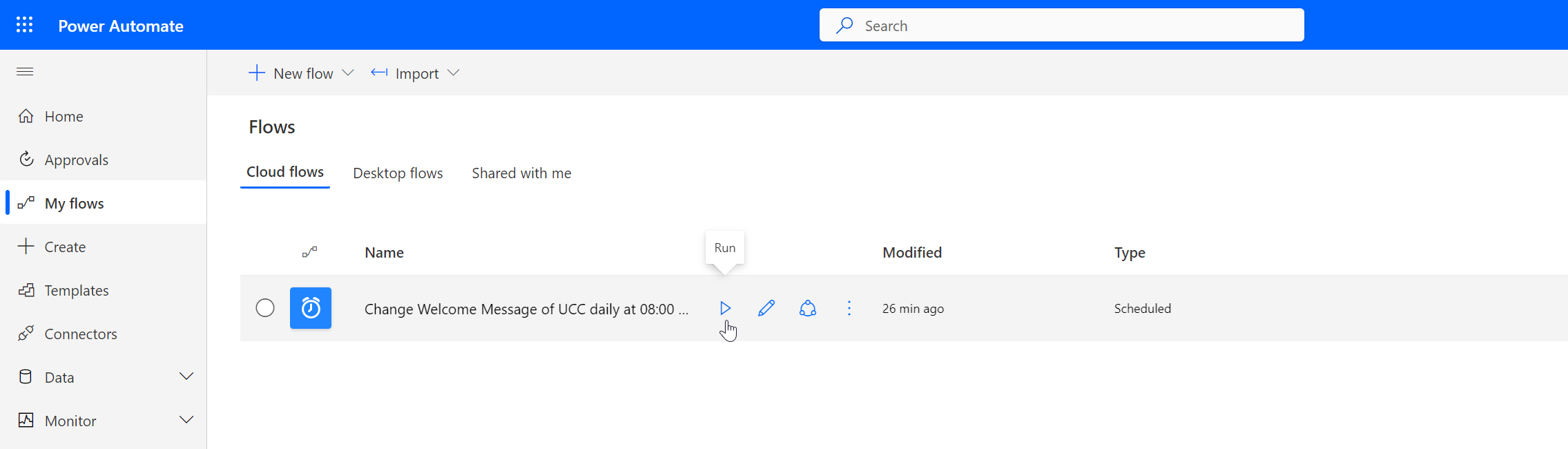Select the Change Welcome Message flow radio button
Image resolution: width=1568 pixels, height=449 pixels.
click(265, 308)
